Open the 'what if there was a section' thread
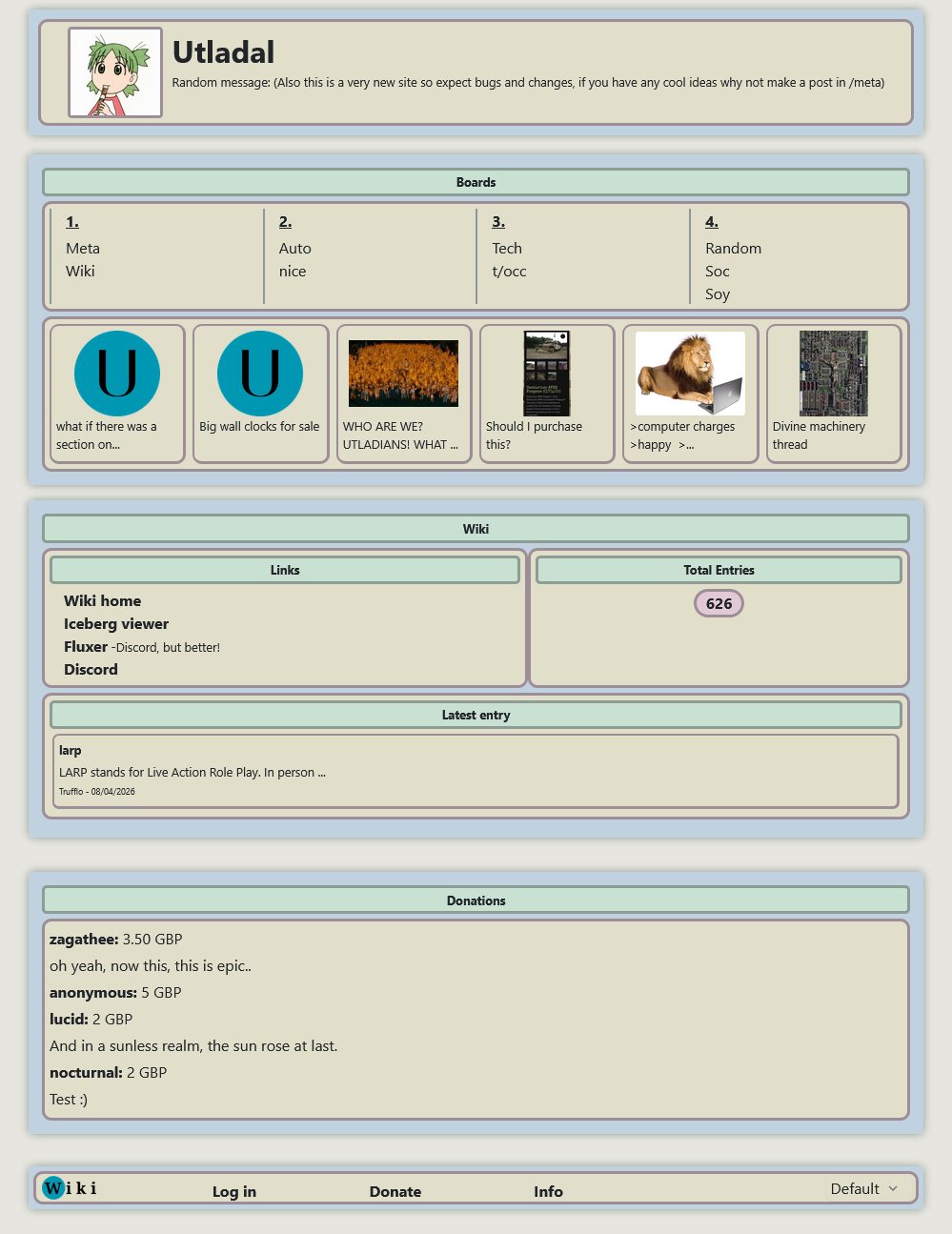 pos(117,374)
